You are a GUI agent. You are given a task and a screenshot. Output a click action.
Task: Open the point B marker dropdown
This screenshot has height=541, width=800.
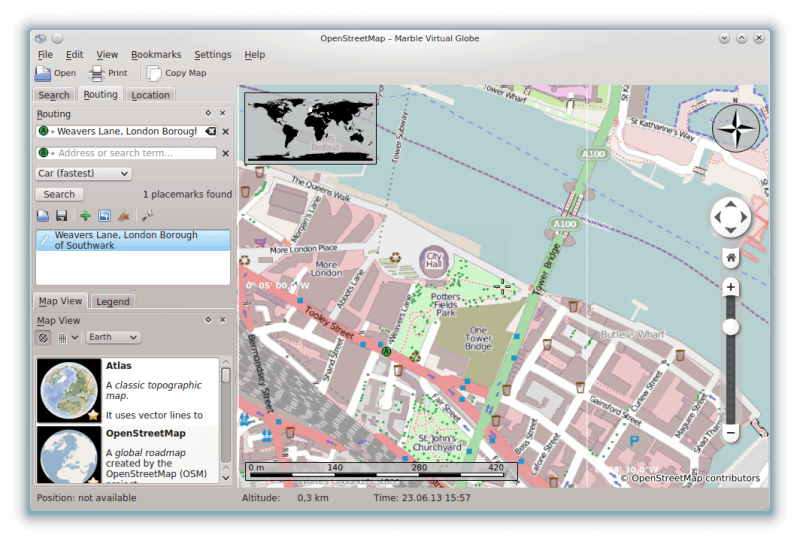pyautogui.click(x=46, y=153)
